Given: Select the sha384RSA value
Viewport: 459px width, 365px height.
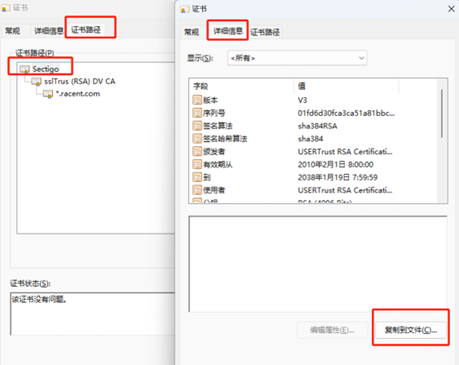Looking at the screenshot, I should click(317, 126).
